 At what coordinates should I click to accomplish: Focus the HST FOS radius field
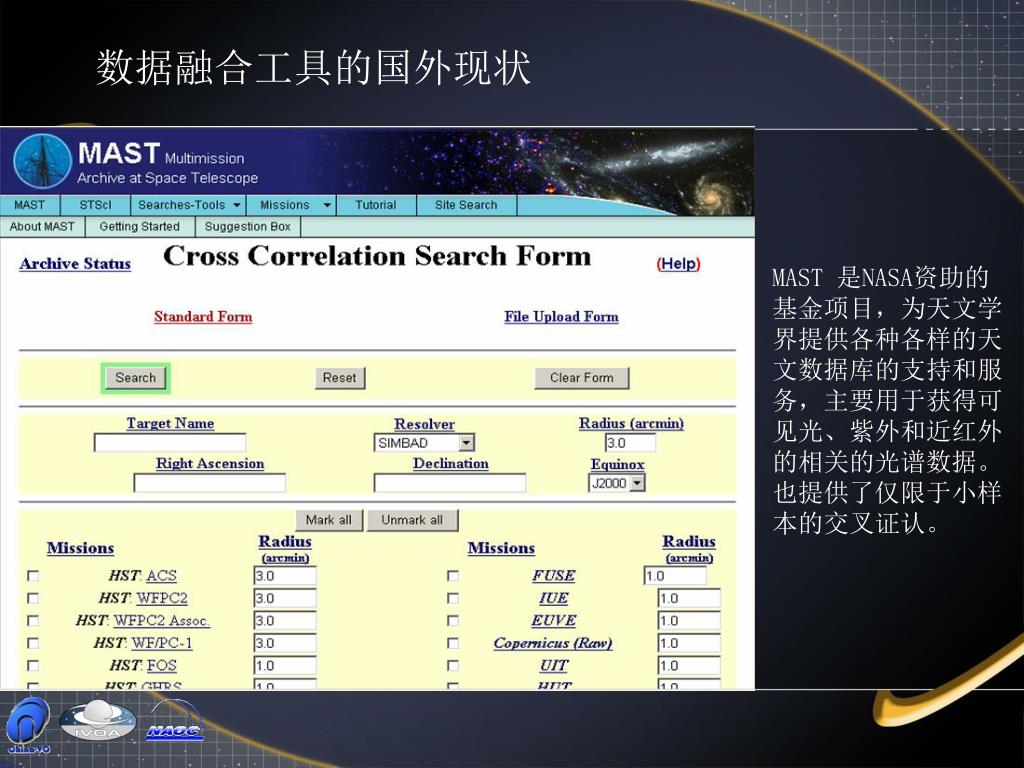(x=285, y=665)
